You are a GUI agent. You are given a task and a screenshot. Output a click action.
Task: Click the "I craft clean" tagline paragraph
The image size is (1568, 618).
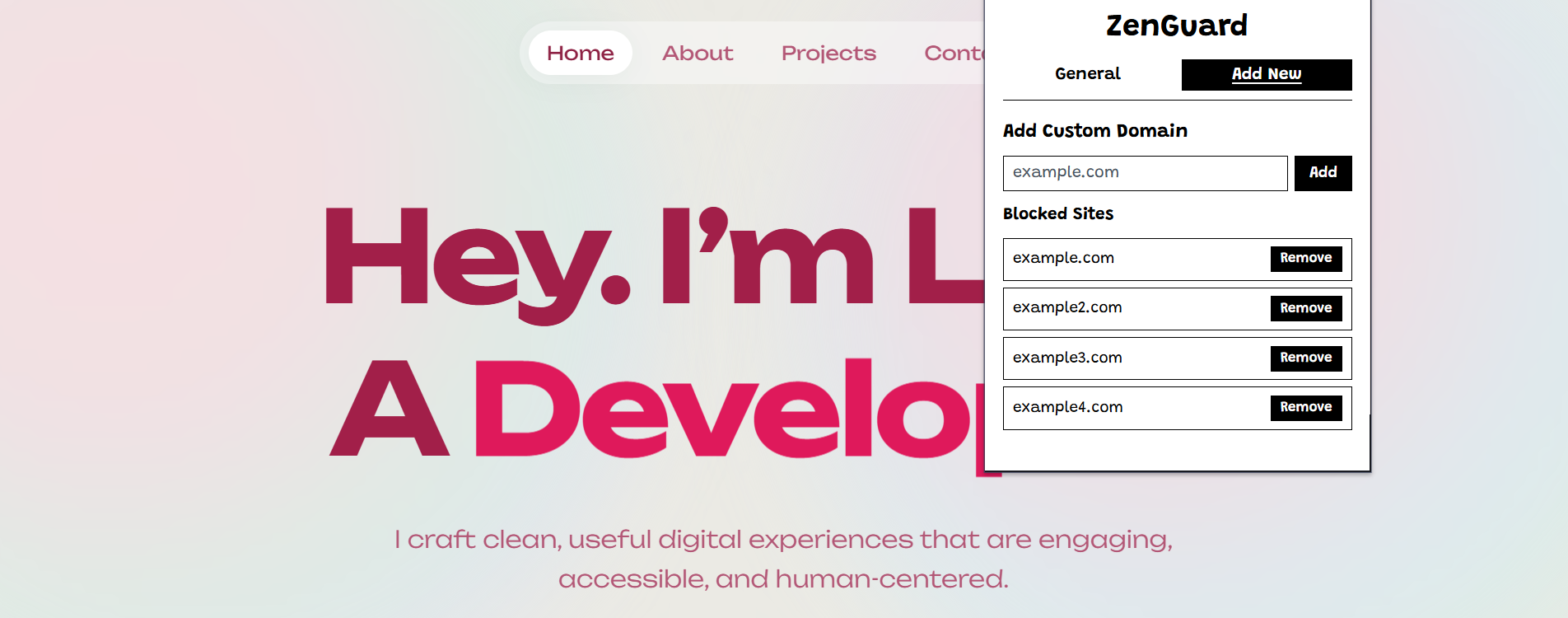(783, 559)
